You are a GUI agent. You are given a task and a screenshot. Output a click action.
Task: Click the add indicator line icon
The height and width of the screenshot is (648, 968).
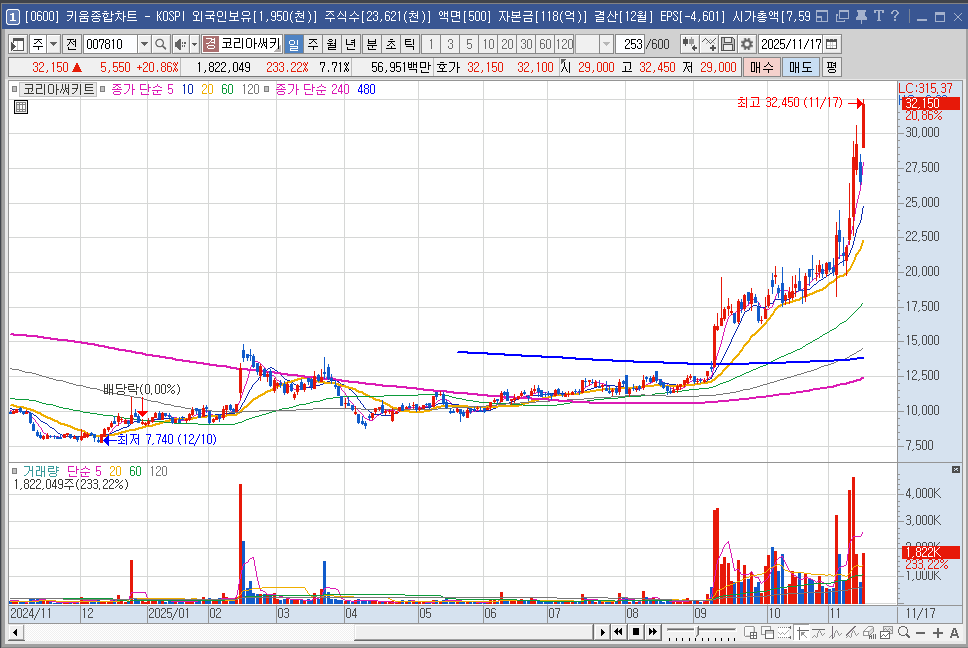pos(709,44)
